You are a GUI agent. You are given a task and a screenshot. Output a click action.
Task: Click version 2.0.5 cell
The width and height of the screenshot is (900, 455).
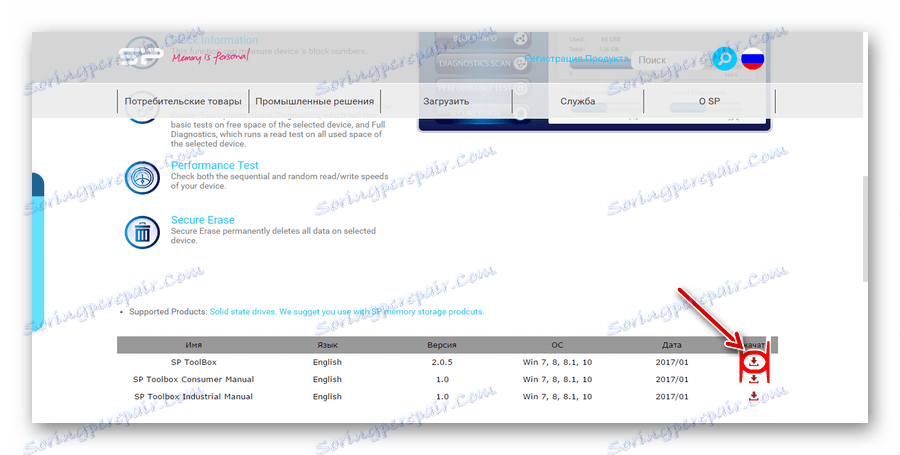(442, 362)
